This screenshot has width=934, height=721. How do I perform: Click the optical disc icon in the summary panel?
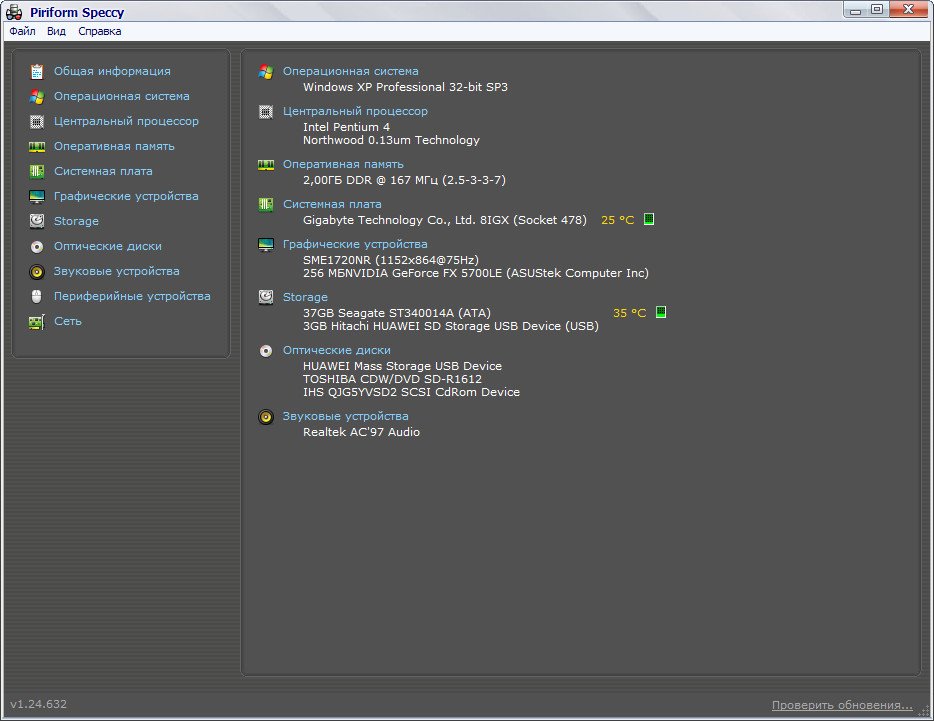pos(266,351)
